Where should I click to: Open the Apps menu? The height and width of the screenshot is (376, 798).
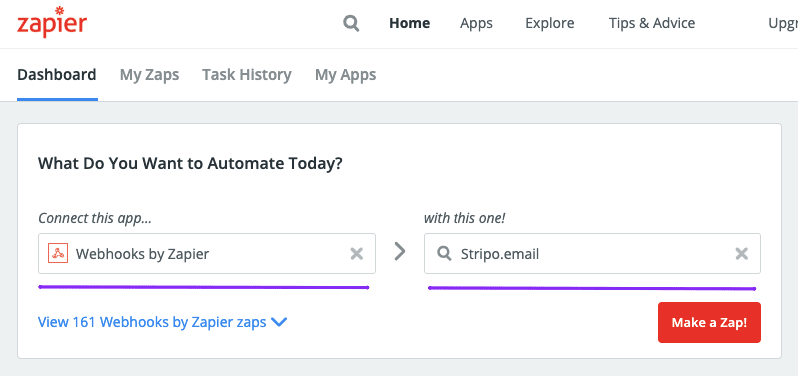point(476,23)
